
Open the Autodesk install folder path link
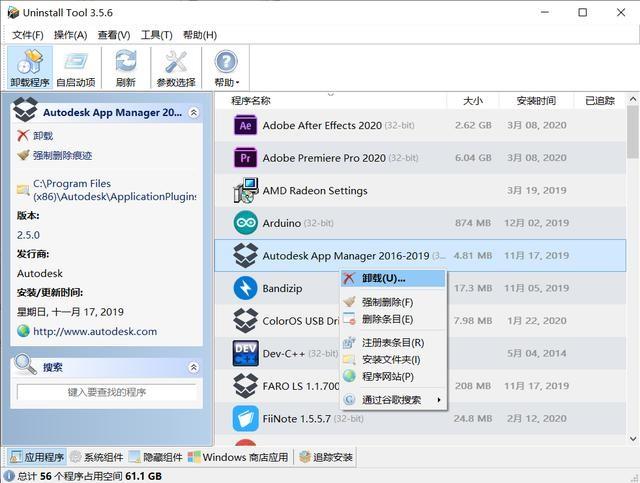pyautogui.click(x=114, y=190)
